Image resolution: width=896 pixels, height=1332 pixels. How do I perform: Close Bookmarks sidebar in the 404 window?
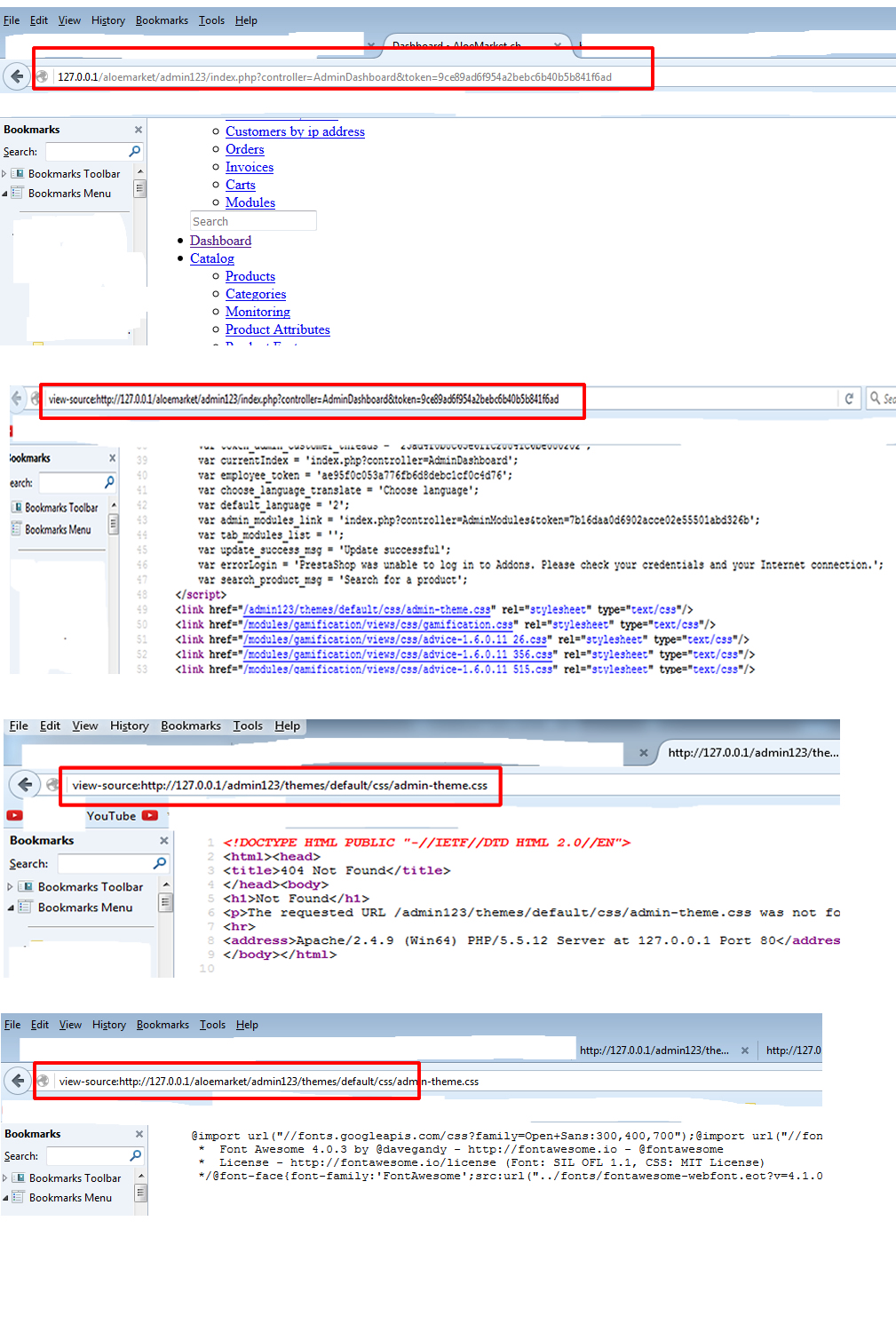point(163,840)
